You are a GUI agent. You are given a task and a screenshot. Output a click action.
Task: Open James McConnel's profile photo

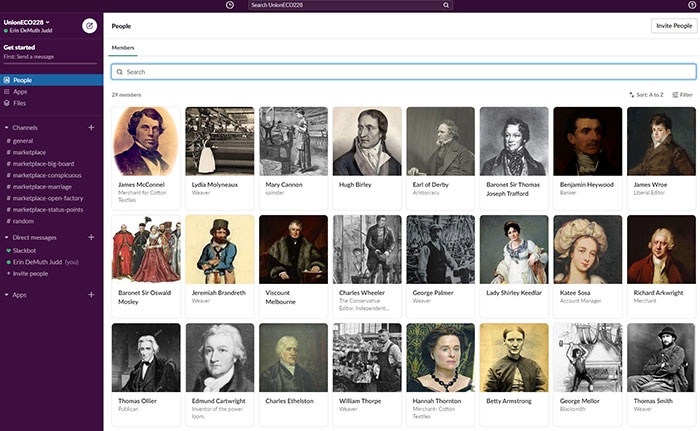tap(146, 141)
